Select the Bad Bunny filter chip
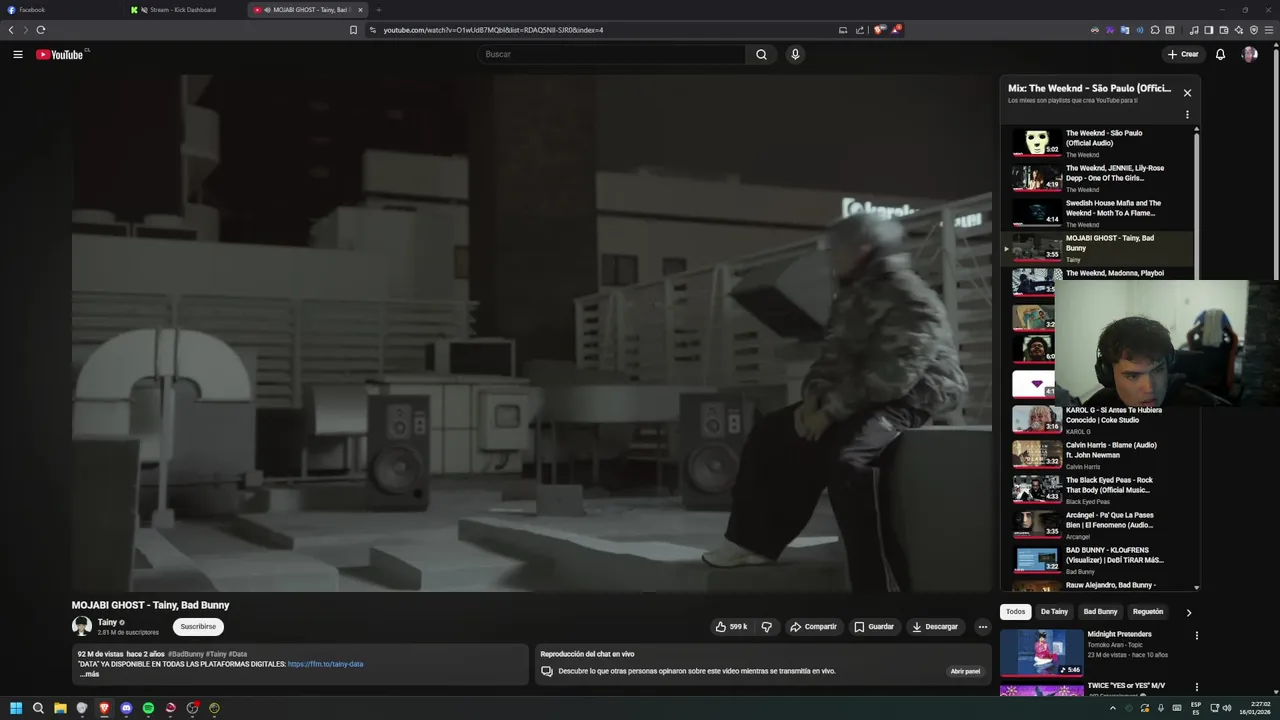 tap(1100, 612)
